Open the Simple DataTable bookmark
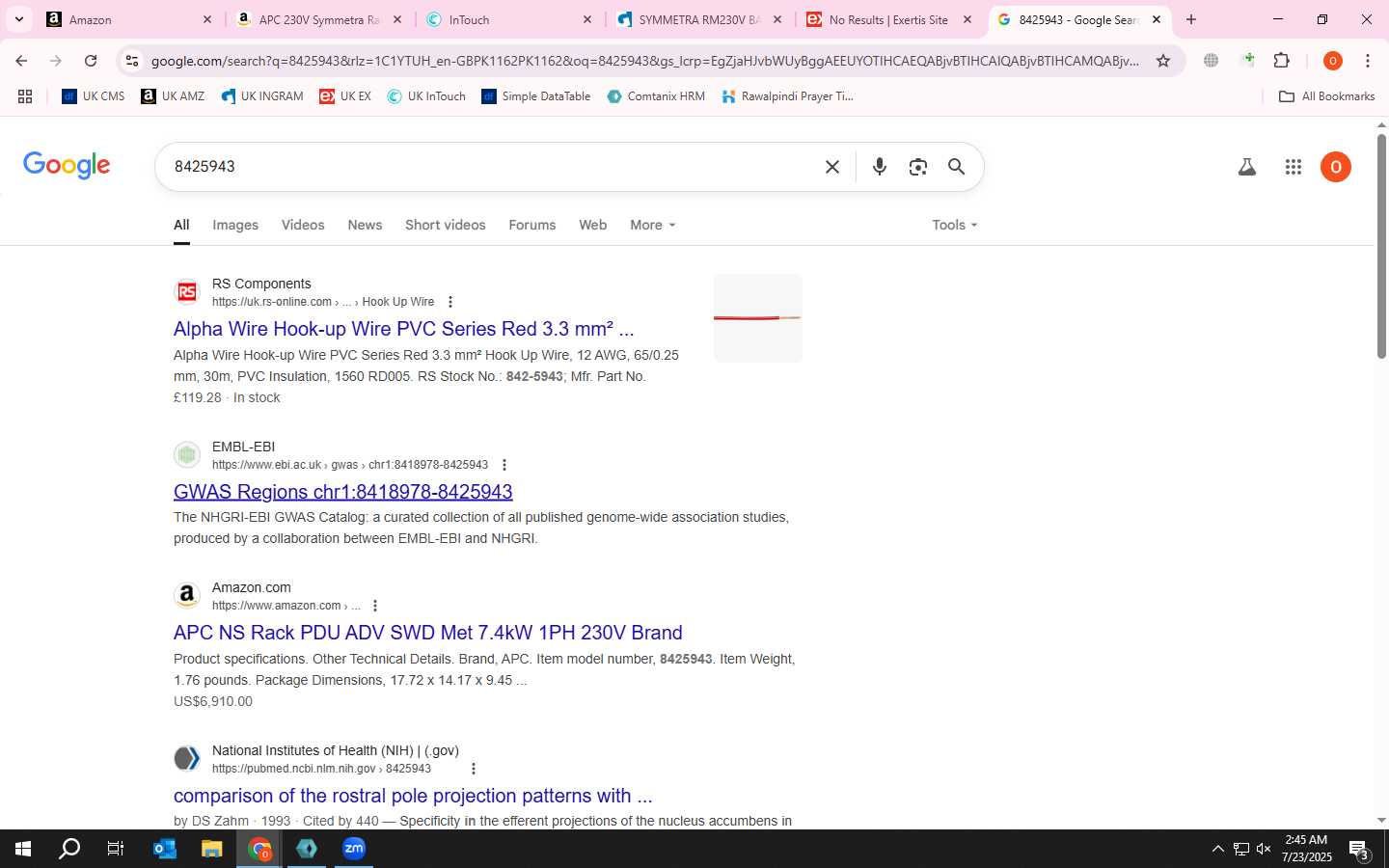Image resolution: width=1389 pixels, height=868 pixels. click(x=536, y=96)
